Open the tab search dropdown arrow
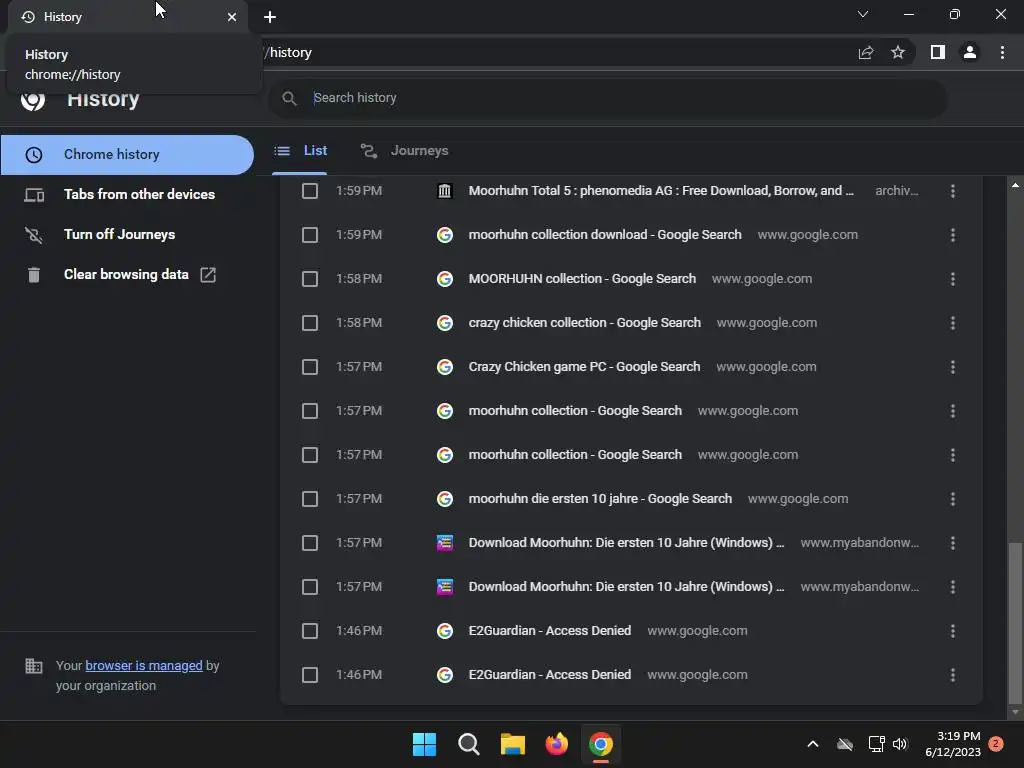This screenshot has height=768, width=1024. point(863,14)
